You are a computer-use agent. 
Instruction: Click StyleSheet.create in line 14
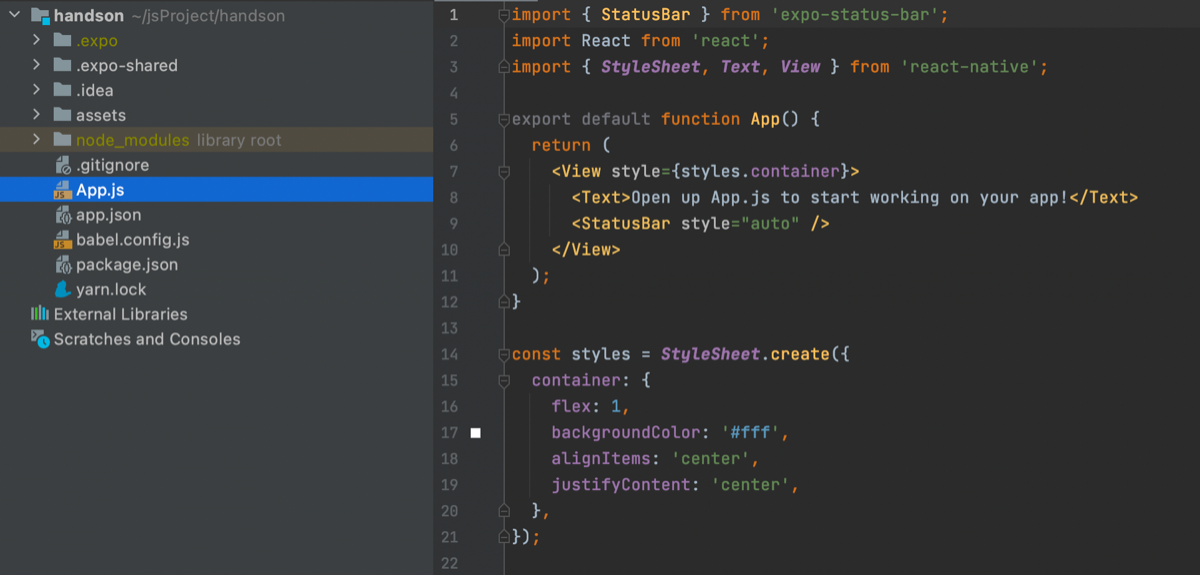point(746,354)
